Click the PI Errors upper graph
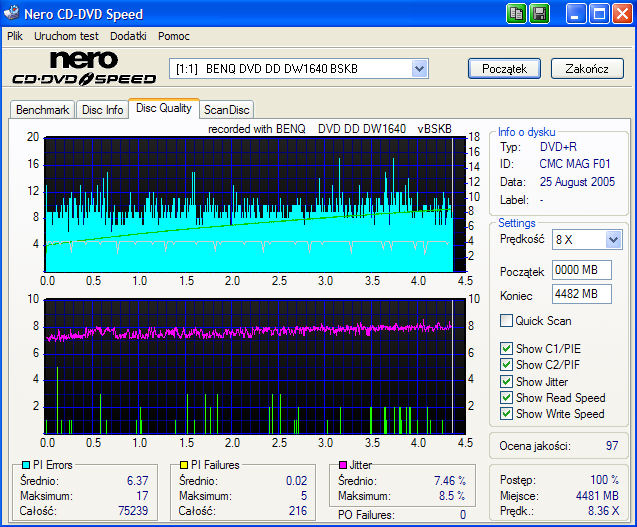637x527 pixels. pyautogui.click(x=255, y=204)
